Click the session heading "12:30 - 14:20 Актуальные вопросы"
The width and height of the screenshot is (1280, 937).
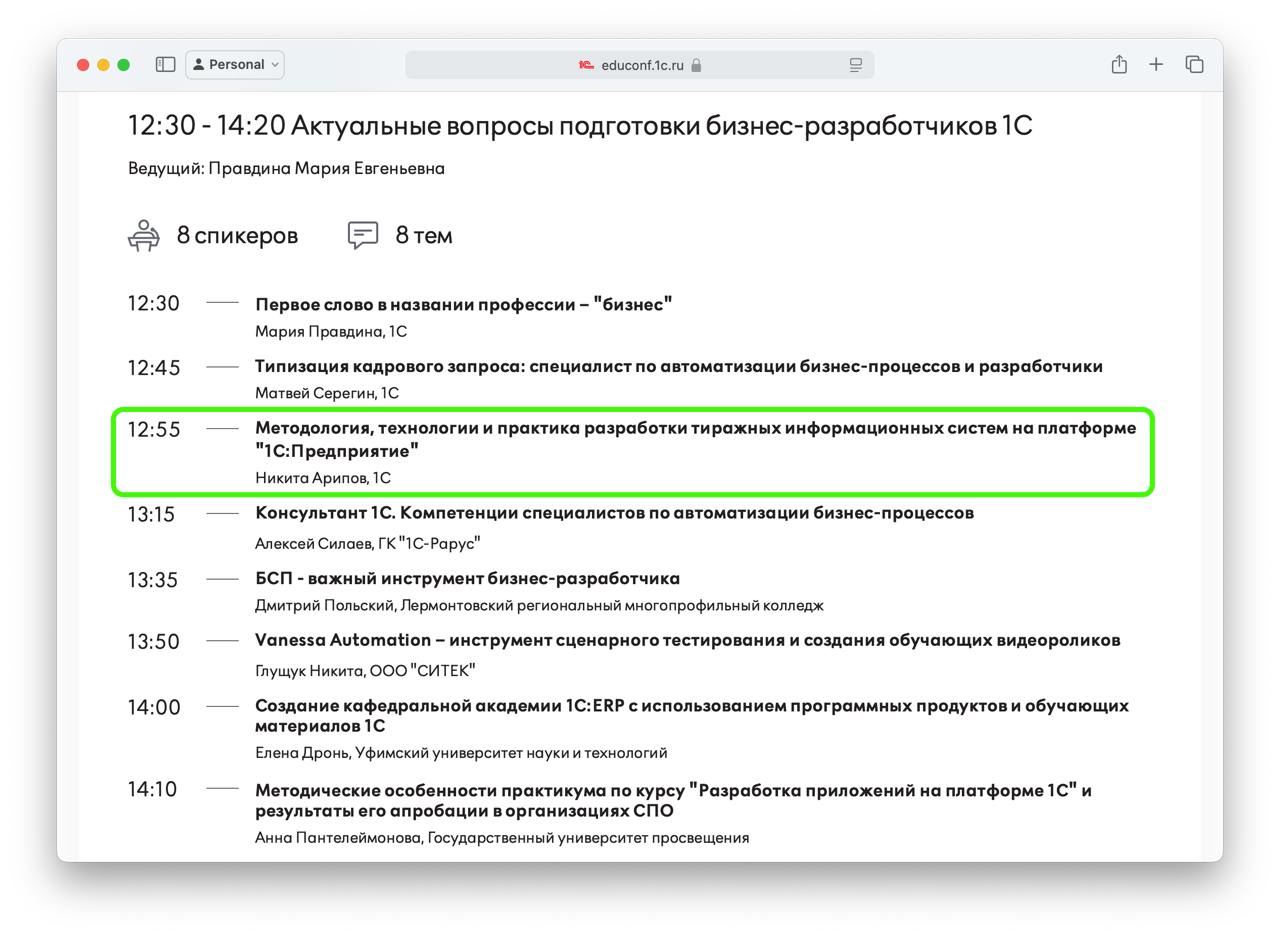pos(580,126)
